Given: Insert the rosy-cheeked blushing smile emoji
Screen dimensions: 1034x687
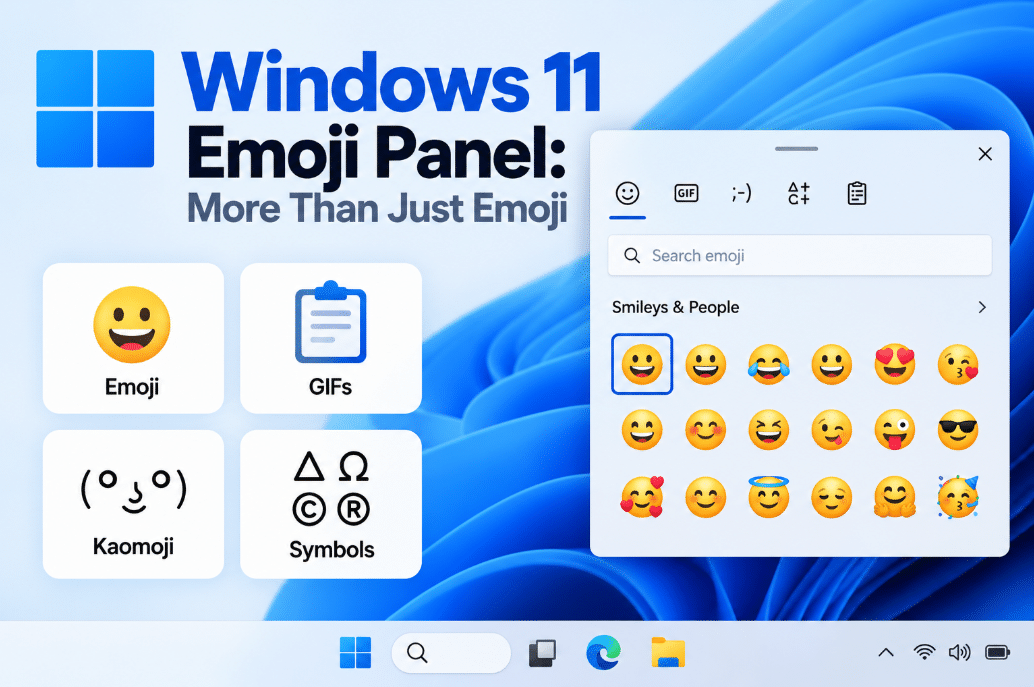Looking at the screenshot, I should click(x=706, y=430).
